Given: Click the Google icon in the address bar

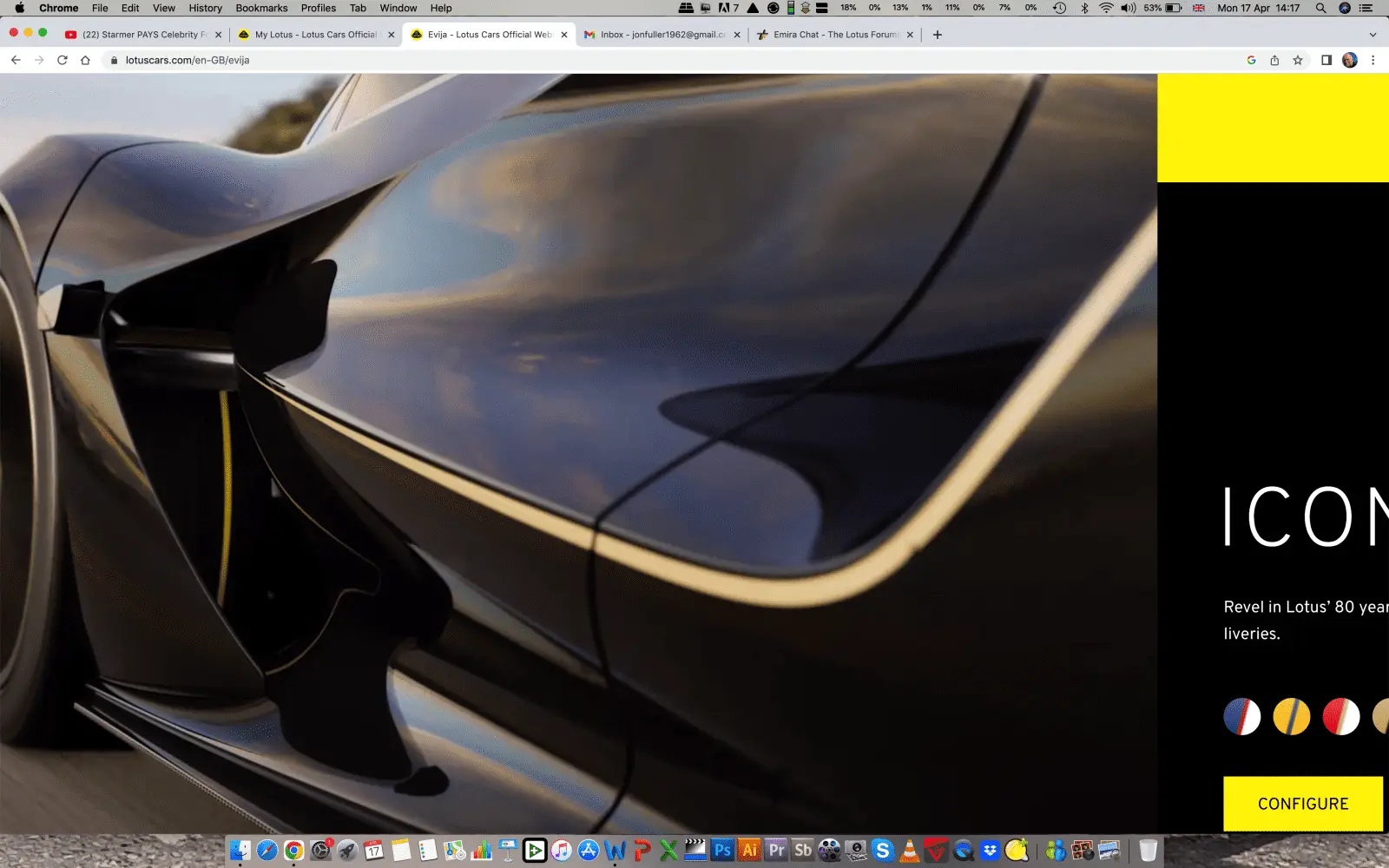Looking at the screenshot, I should (x=1251, y=60).
